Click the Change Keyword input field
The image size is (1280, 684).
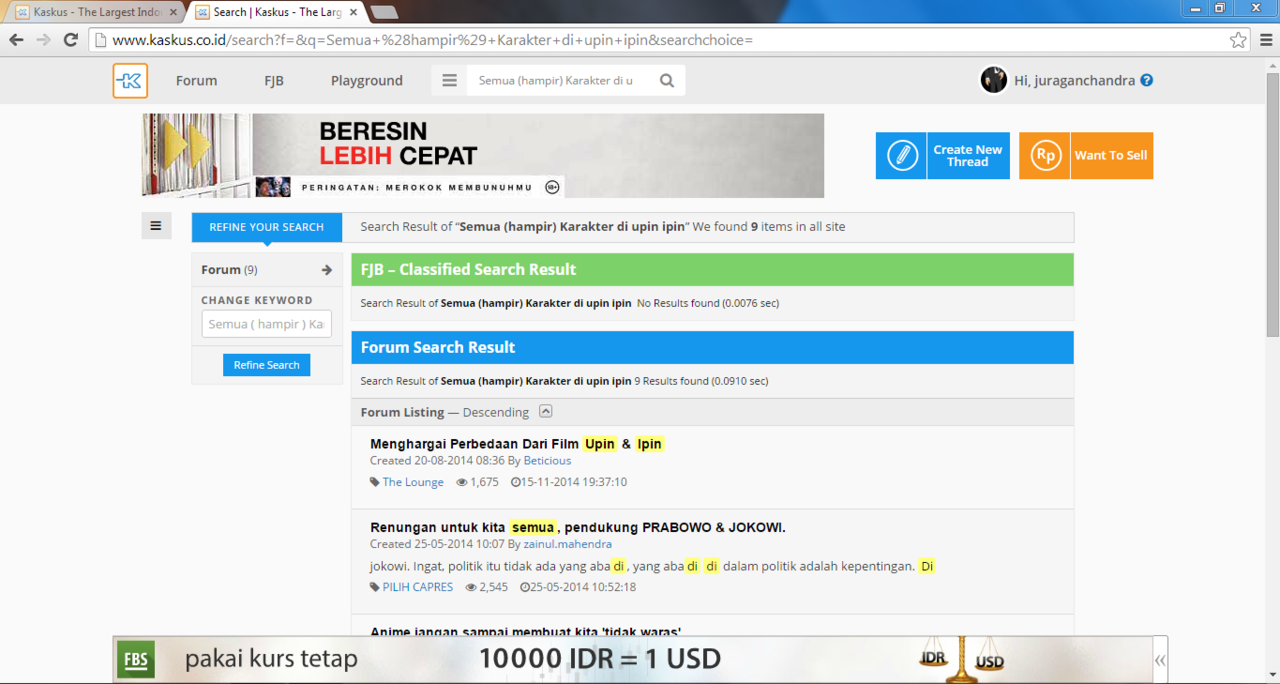(267, 324)
